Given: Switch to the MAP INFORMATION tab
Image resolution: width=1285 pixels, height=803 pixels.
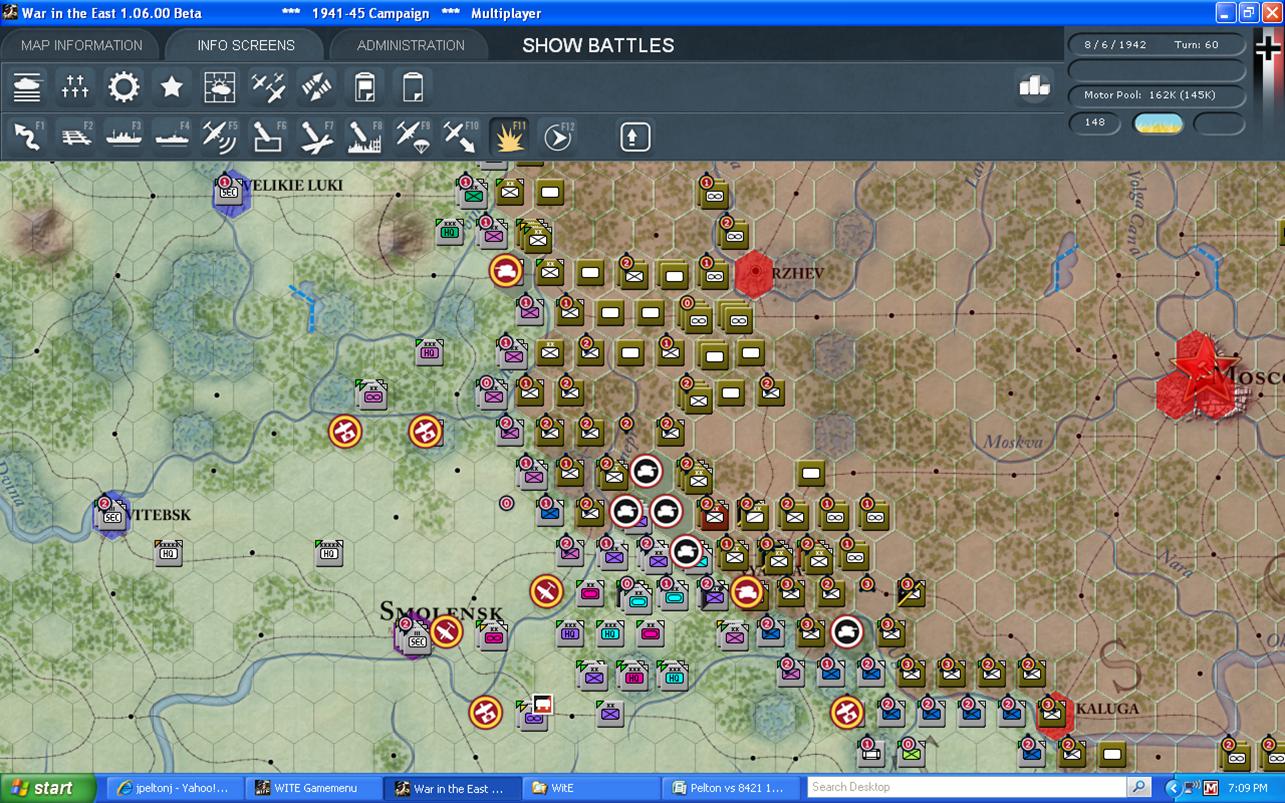Looking at the screenshot, I should click(82, 45).
